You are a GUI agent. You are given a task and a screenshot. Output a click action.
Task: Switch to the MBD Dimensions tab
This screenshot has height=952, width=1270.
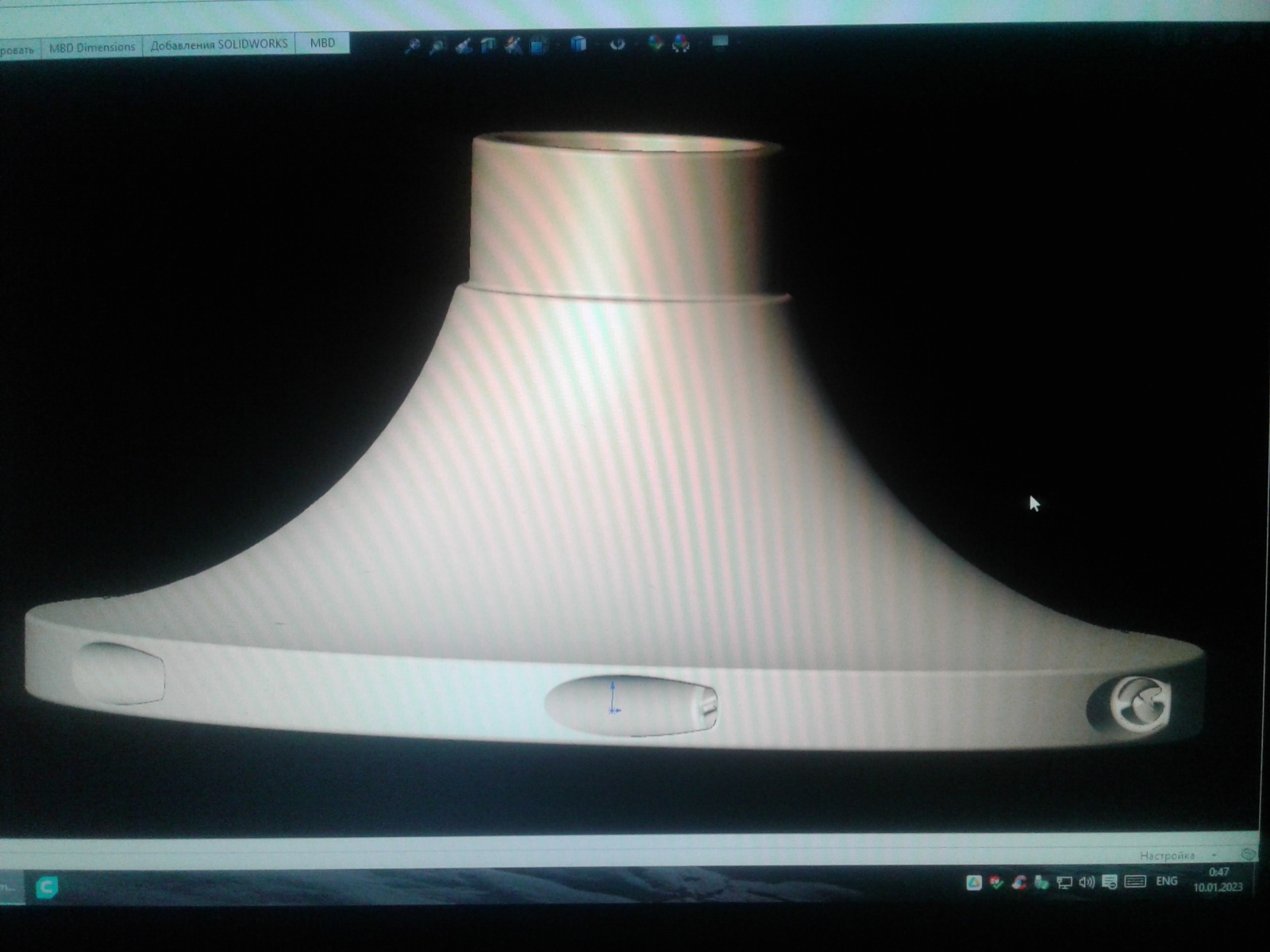pyautogui.click(x=92, y=48)
